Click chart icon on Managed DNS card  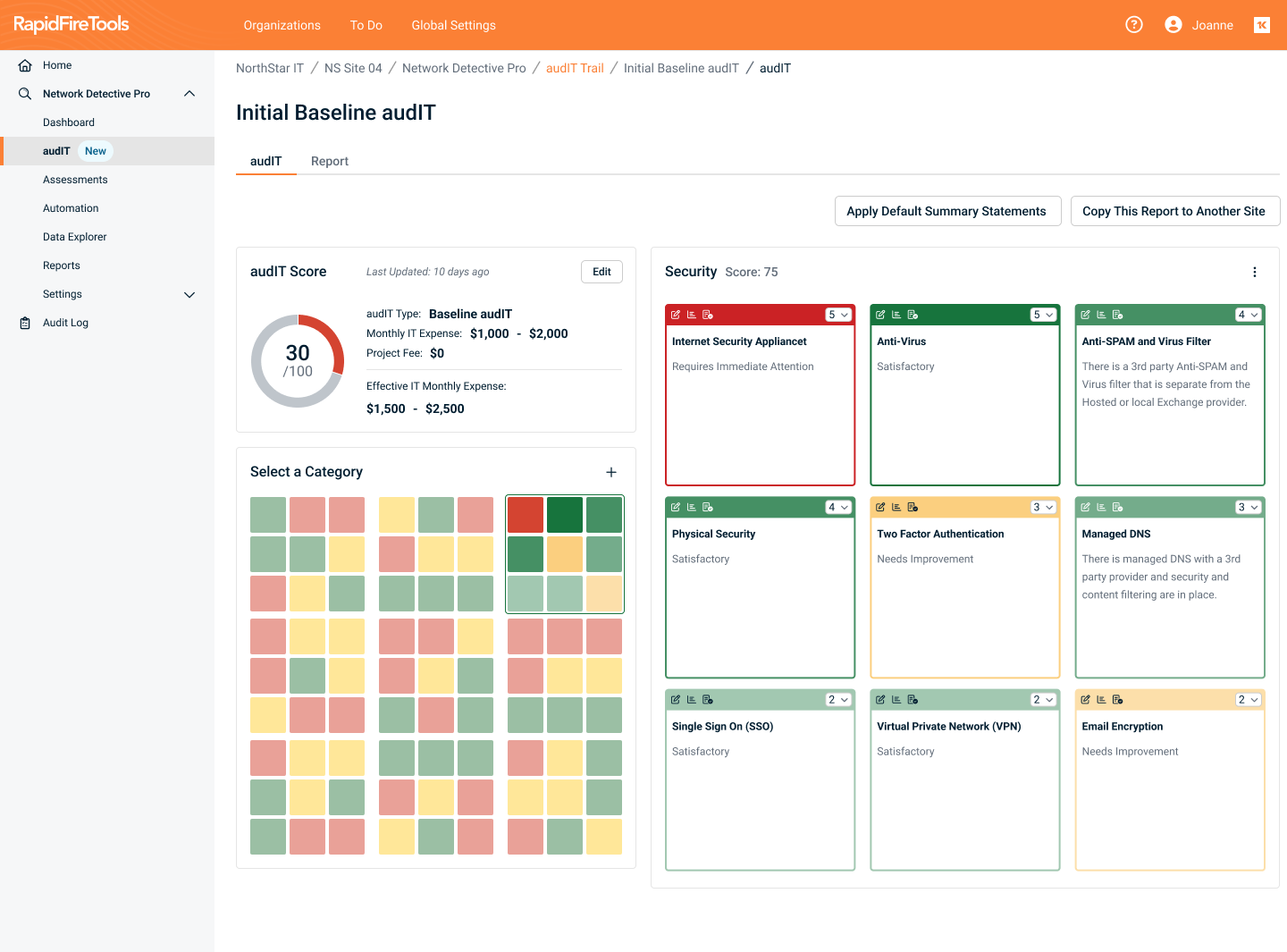[x=1101, y=507]
